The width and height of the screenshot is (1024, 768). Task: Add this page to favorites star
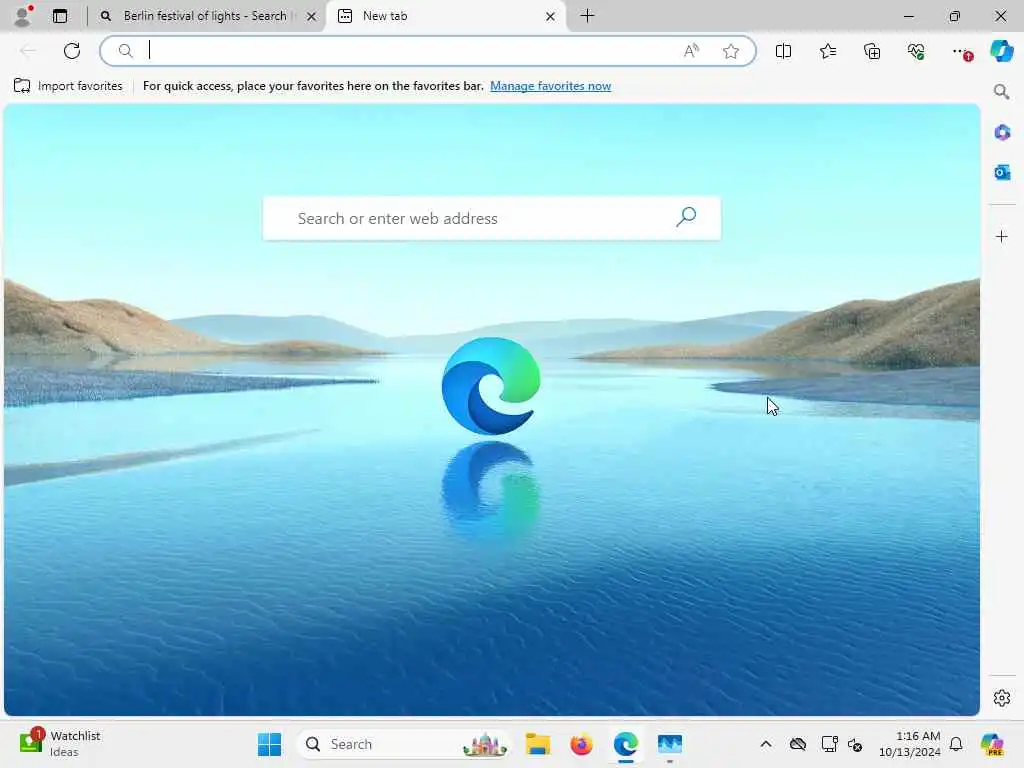[731, 51]
